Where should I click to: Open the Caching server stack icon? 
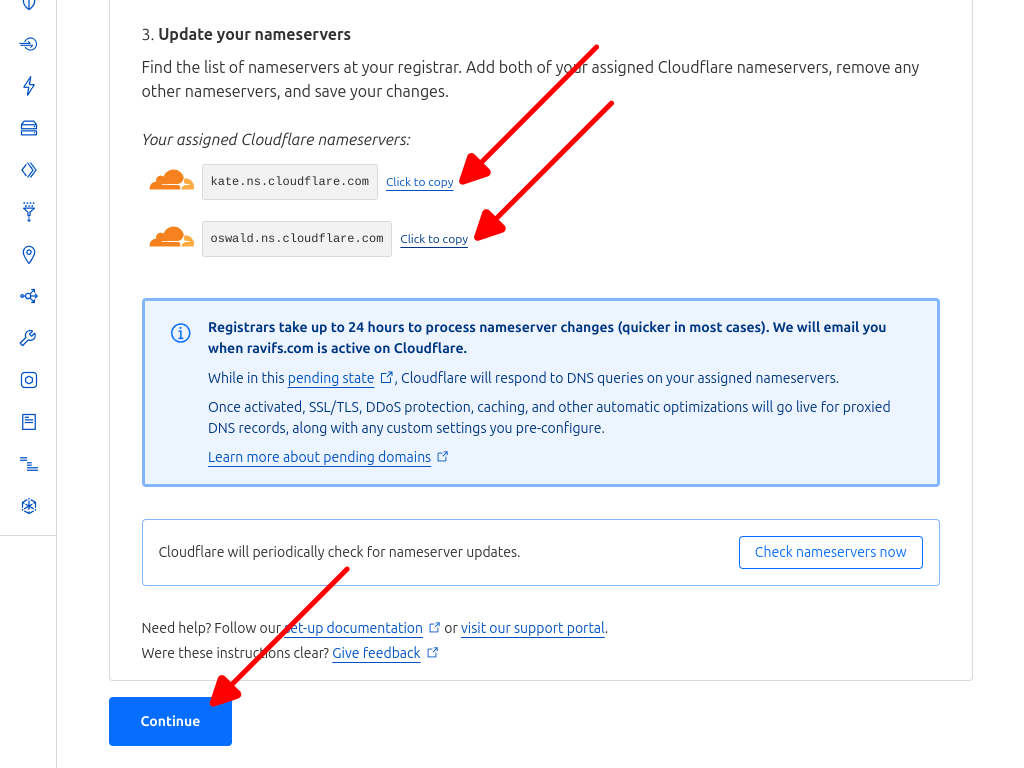(27, 128)
